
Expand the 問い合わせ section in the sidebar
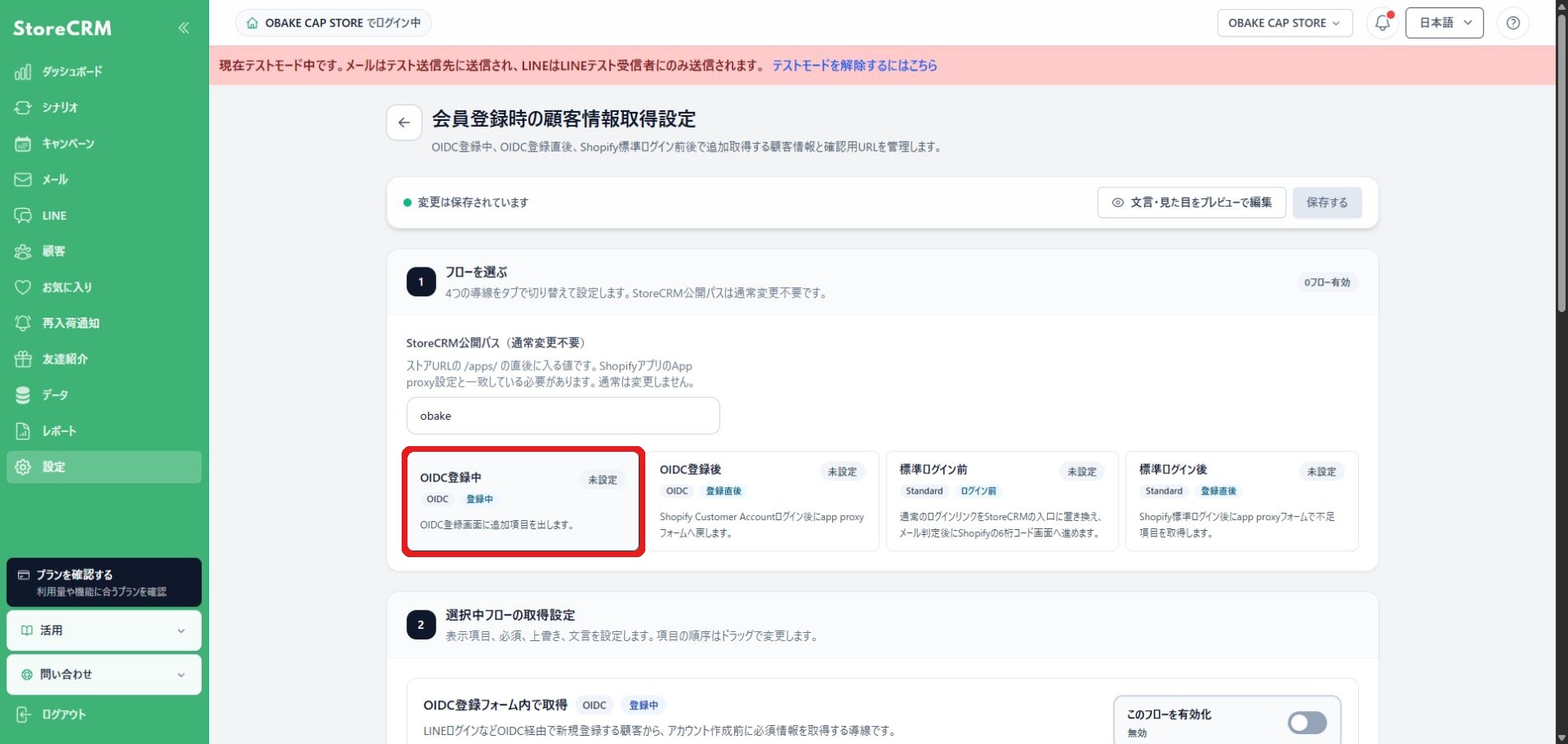click(104, 675)
